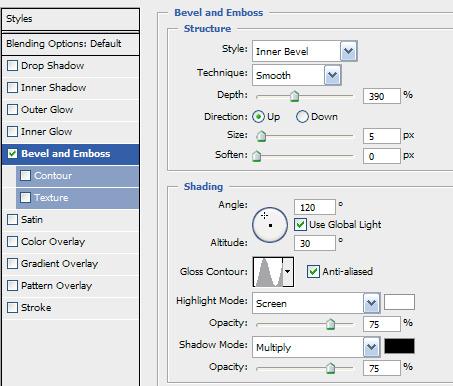Enable the Gradient Overlay checkbox
453x386 pixels.
tap(12, 264)
